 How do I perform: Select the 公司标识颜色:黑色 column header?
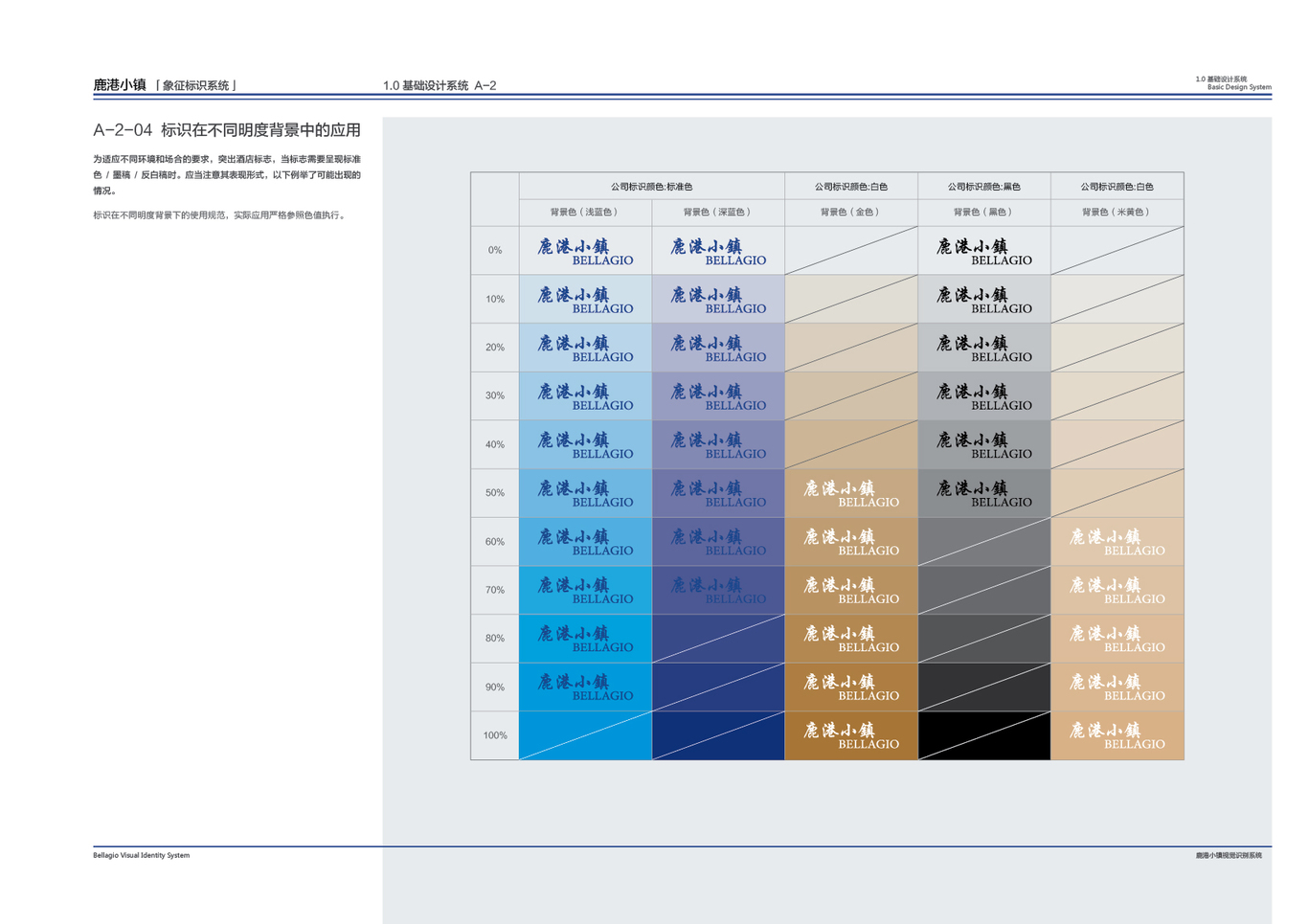pos(983,187)
